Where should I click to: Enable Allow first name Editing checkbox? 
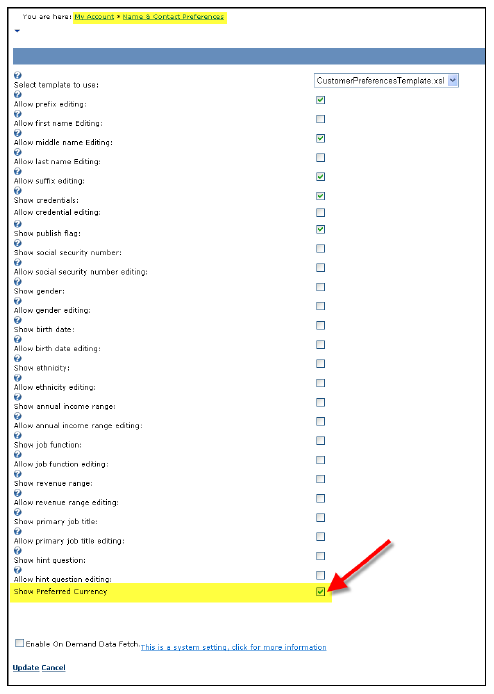(x=320, y=119)
